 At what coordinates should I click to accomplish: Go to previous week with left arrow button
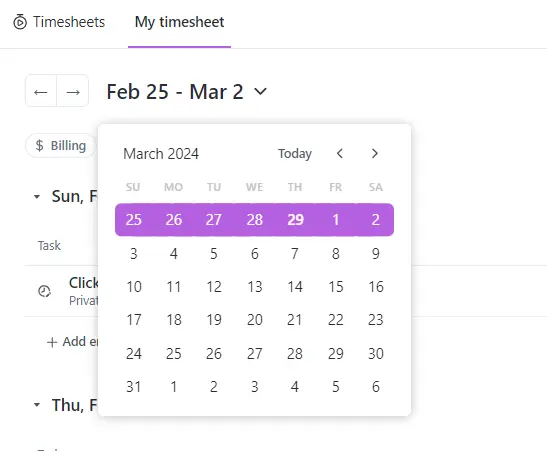[x=41, y=92]
